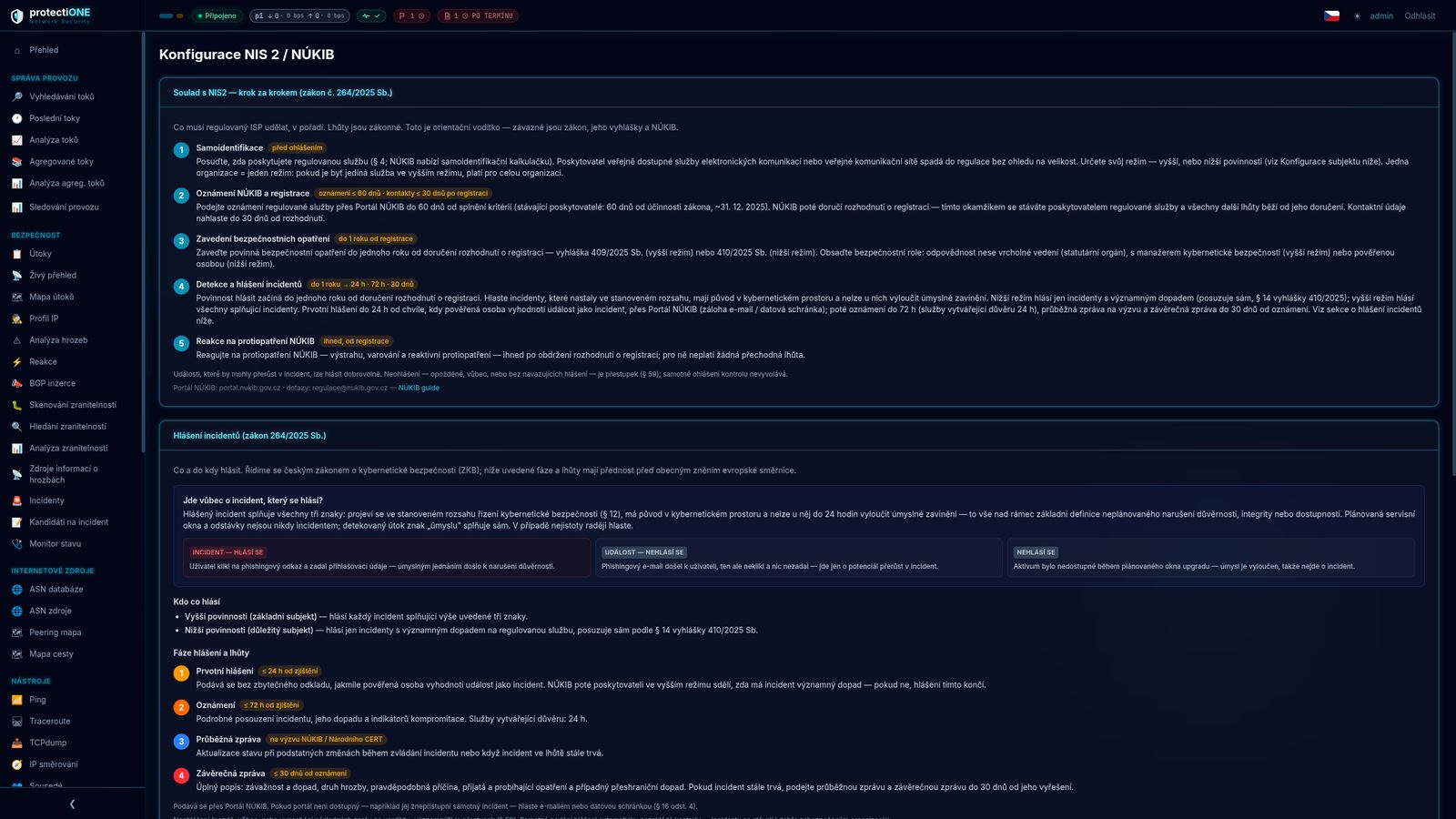Click the p1 traffic rate indicator

[300, 16]
